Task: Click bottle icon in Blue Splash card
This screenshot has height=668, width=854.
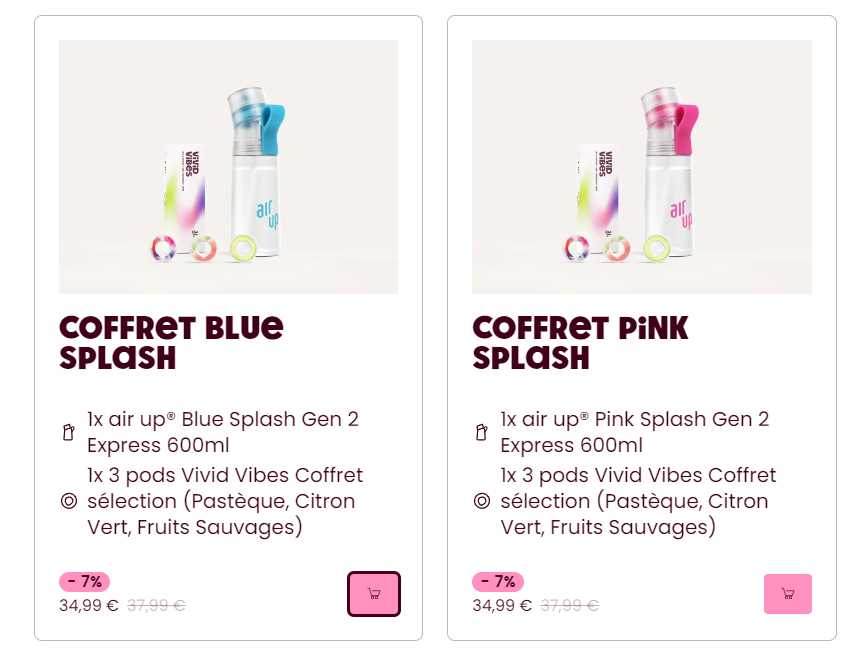Action: [x=68, y=432]
